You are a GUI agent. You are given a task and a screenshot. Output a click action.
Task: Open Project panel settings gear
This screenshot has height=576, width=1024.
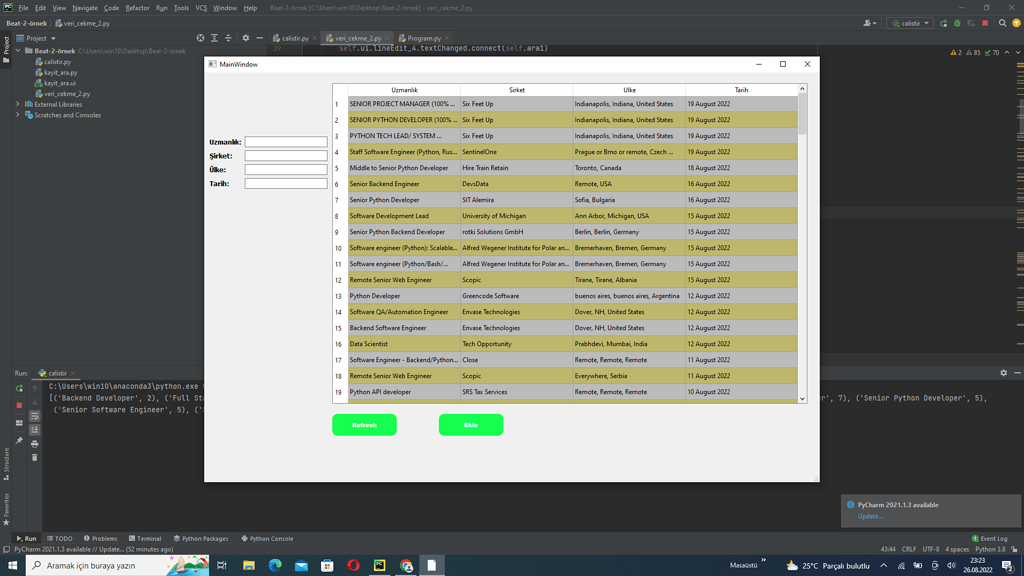click(246, 39)
